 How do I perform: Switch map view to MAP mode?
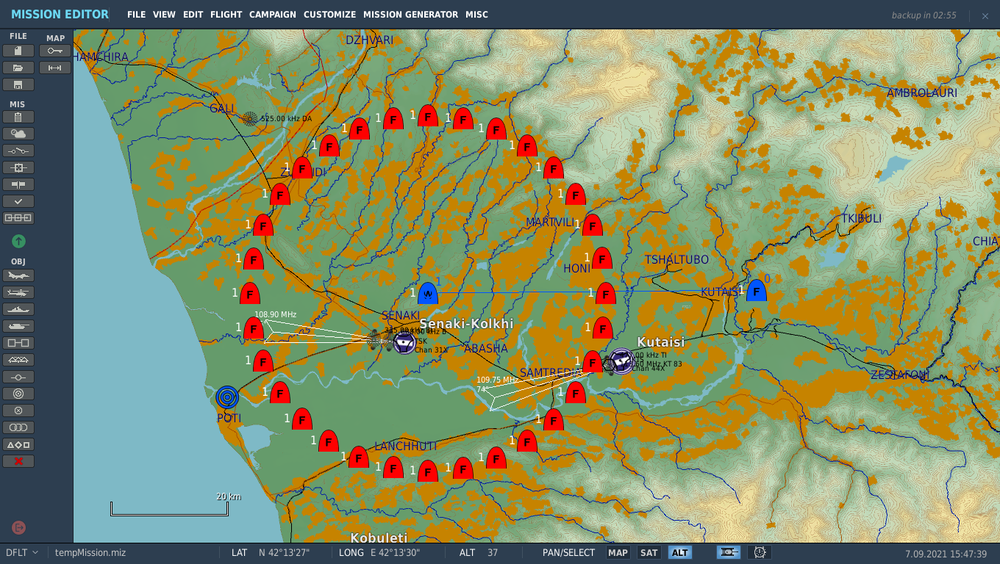tap(617, 553)
